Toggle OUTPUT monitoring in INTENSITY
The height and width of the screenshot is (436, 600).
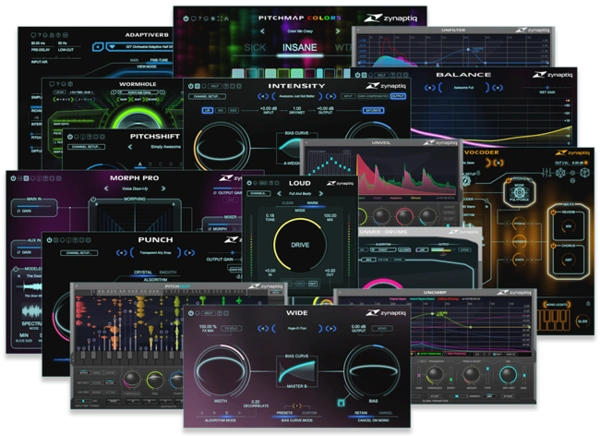(398, 96)
